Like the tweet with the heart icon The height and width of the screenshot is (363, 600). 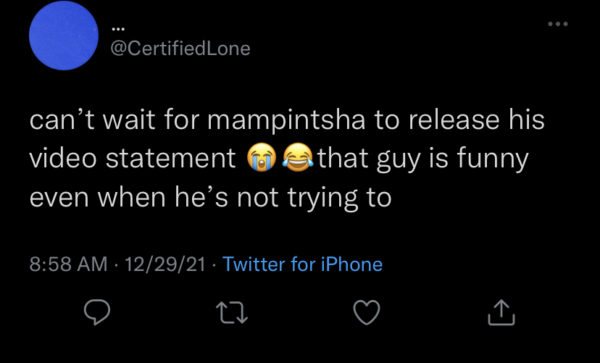point(367,312)
